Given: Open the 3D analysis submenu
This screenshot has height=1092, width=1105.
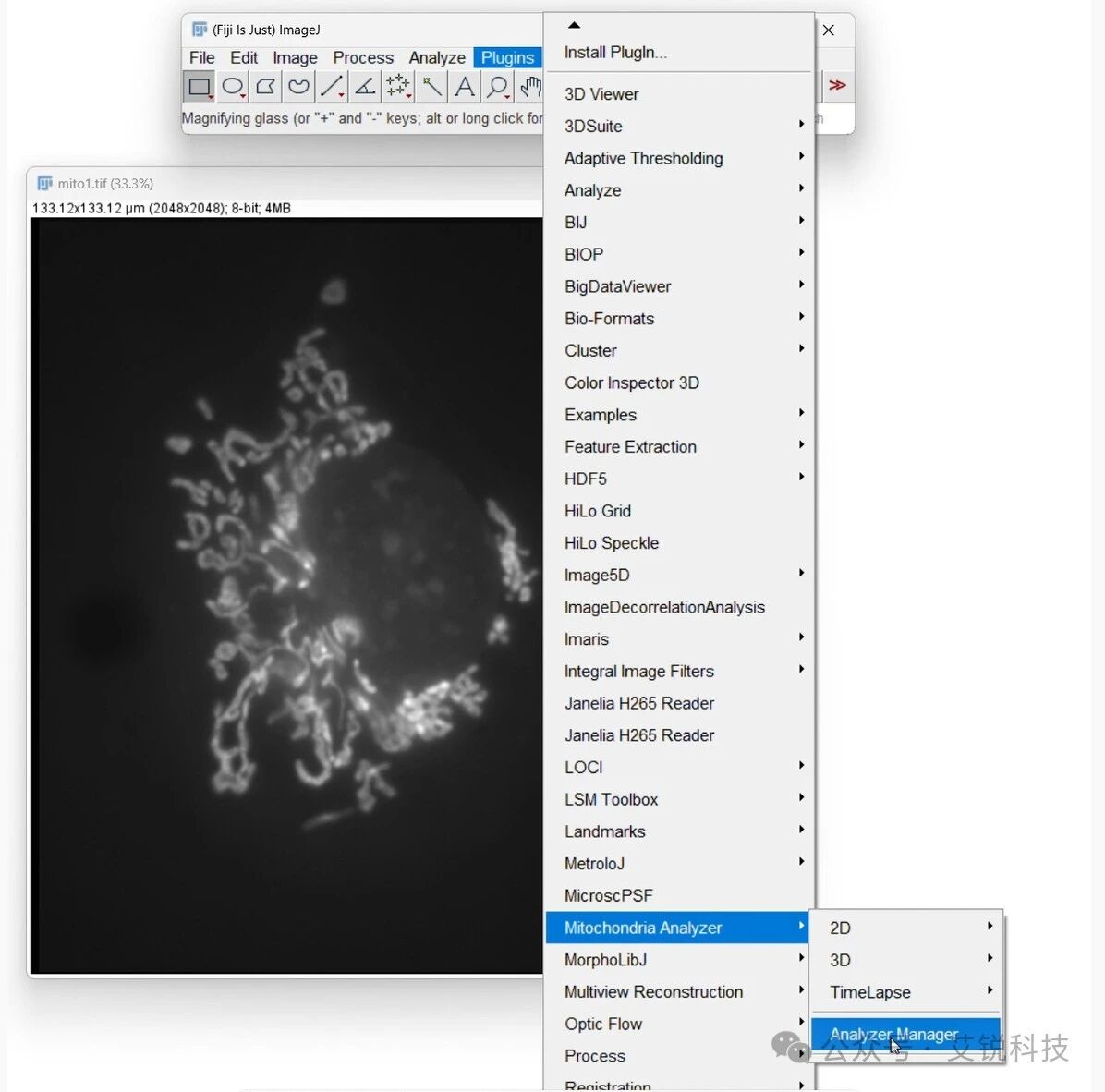Looking at the screenshot, I should pyautogui.click(x=906, y=960).
